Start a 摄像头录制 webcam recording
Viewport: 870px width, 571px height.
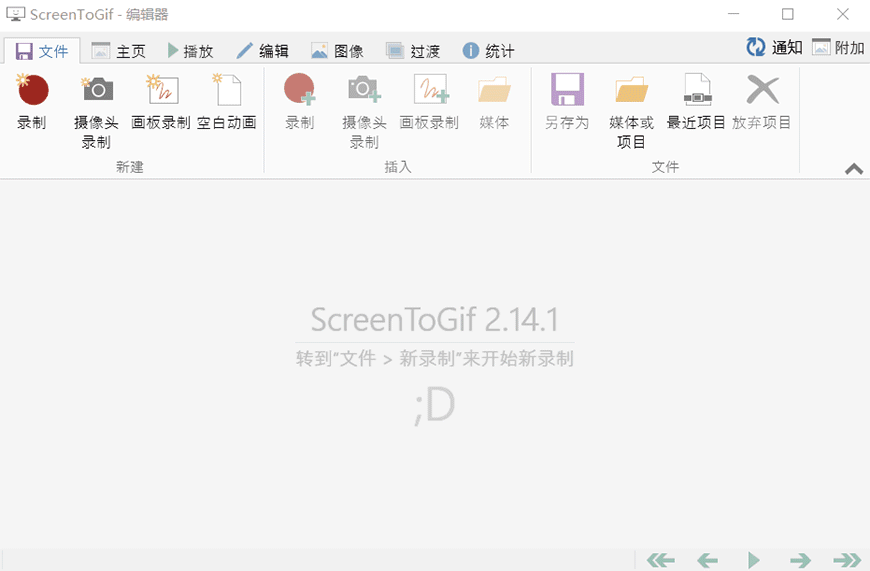97,91
